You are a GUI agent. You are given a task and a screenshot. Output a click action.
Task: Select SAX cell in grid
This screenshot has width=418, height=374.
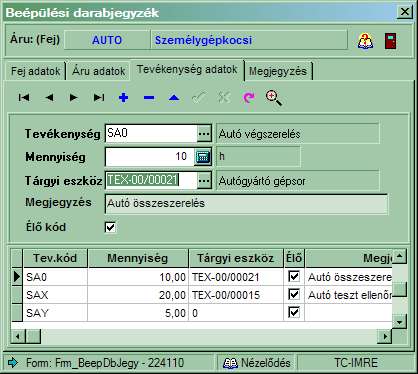[x=55, y=295]
